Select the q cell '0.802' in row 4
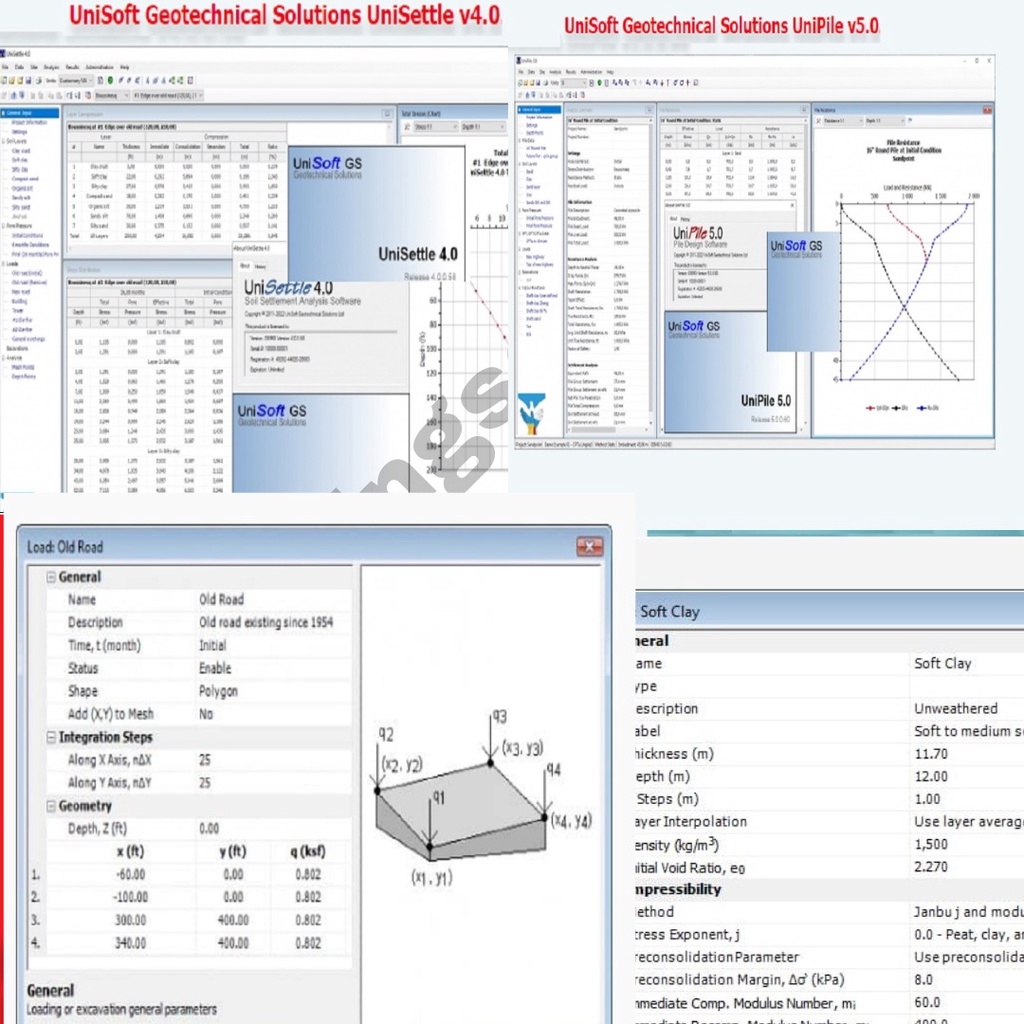This screenshot has width=1024, height=1024. click(x=308, y=943)
